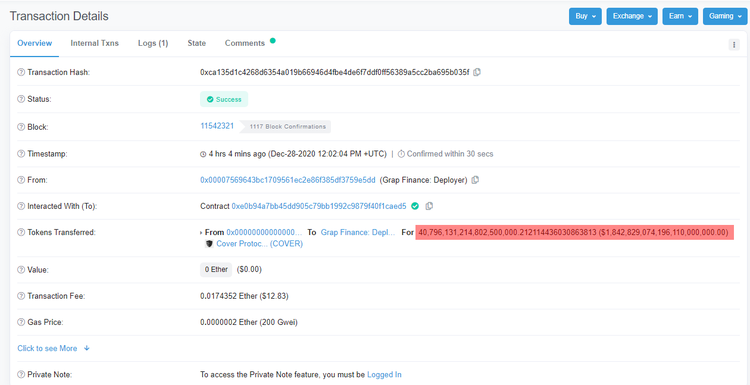Click the green verified contract checkmark
750x385 pixels.
tap(415, 206)
